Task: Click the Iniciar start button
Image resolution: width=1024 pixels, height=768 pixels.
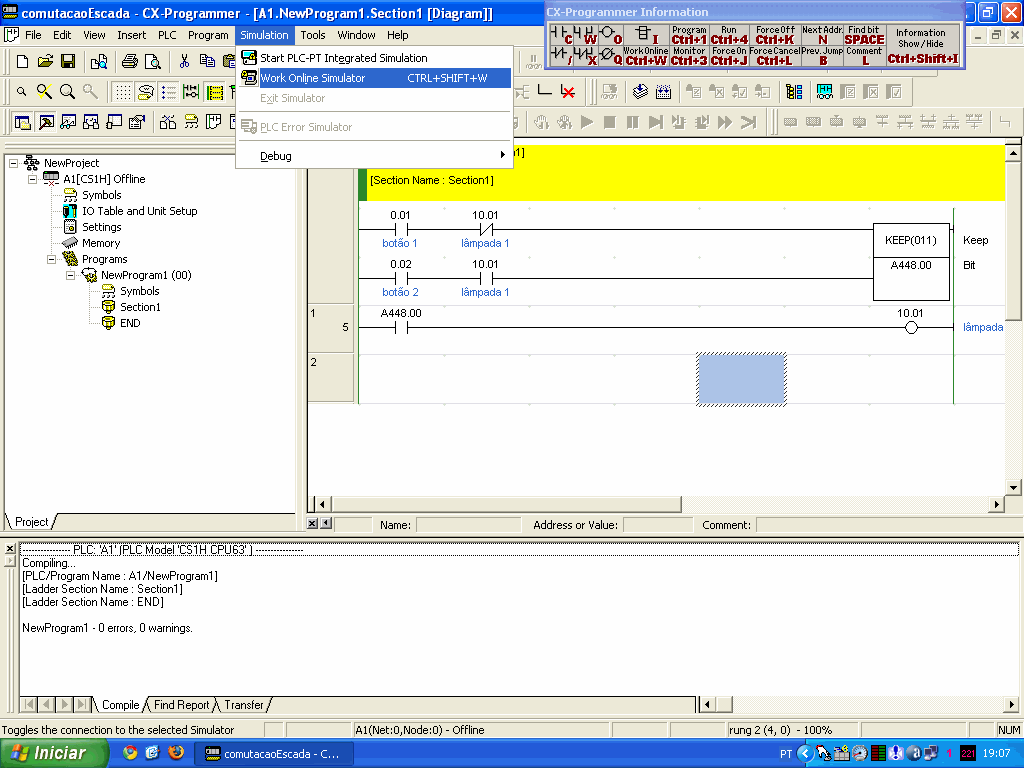Action: click(54, 754)
